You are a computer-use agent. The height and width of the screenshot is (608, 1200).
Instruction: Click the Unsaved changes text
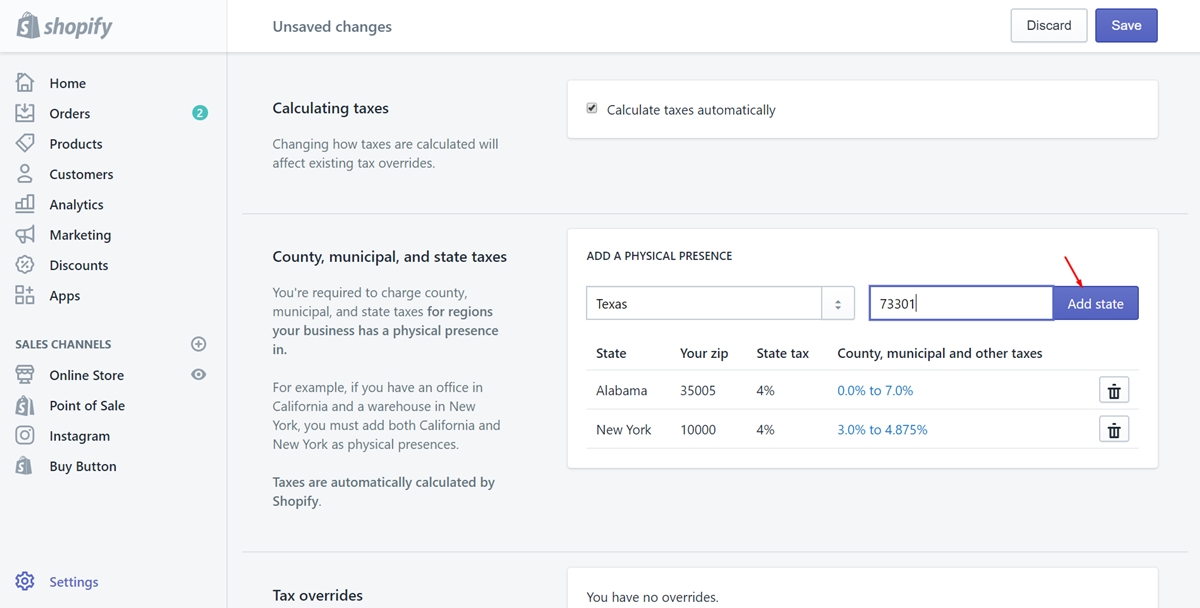[332, 27]
